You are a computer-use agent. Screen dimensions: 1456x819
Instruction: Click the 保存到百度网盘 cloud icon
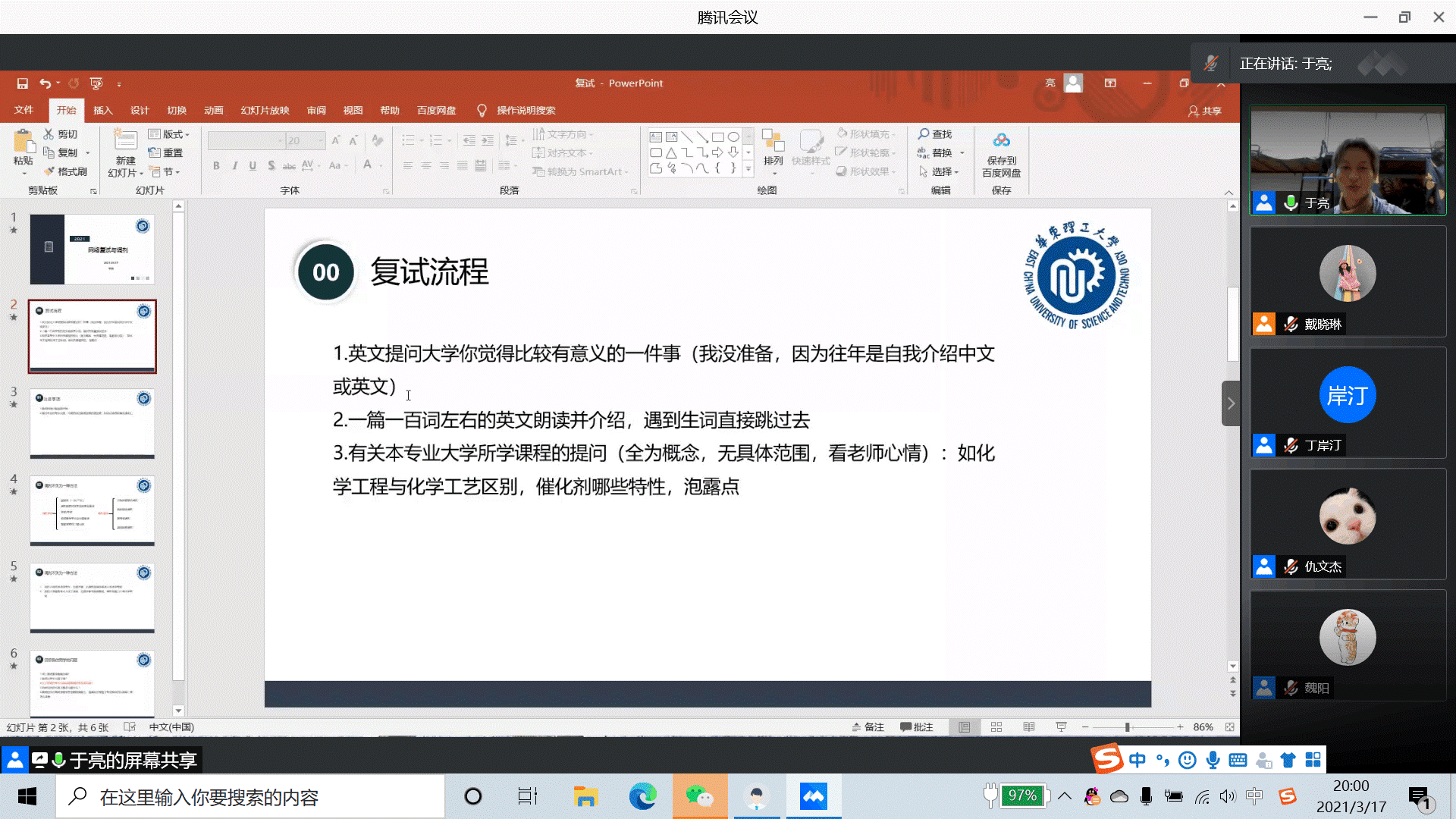pos(1001,140)
